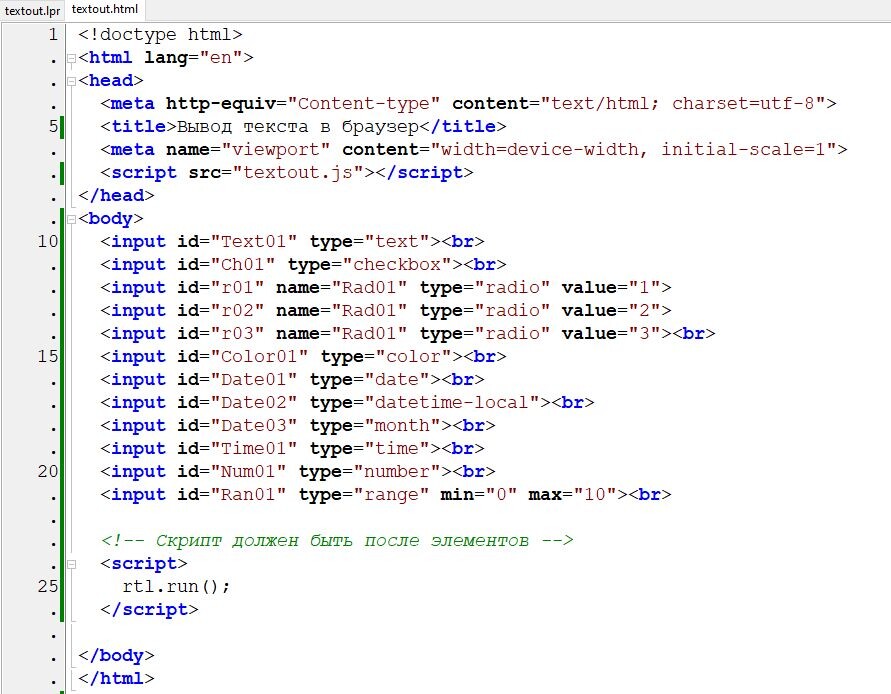
Task: Click the title text Вывод текста в браузер
Action: pyautogui.click(x=298, y=126)
